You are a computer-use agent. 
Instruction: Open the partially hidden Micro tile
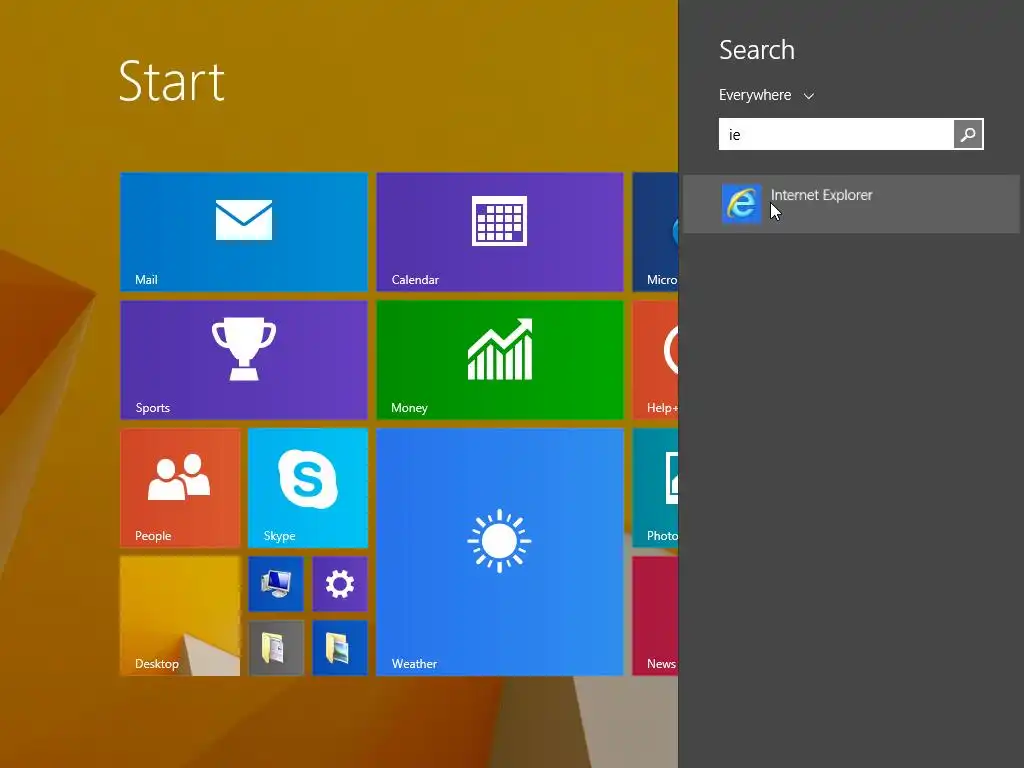coord(655,232)
